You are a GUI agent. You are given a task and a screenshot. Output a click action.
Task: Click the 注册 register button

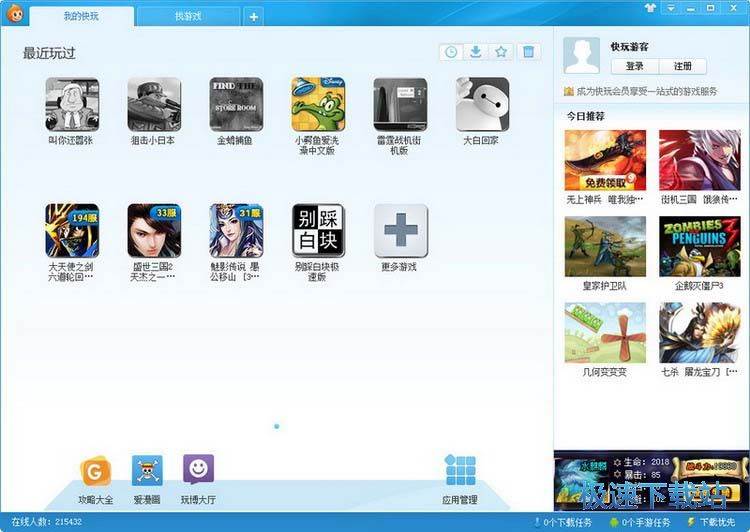[x=682, y=67]
